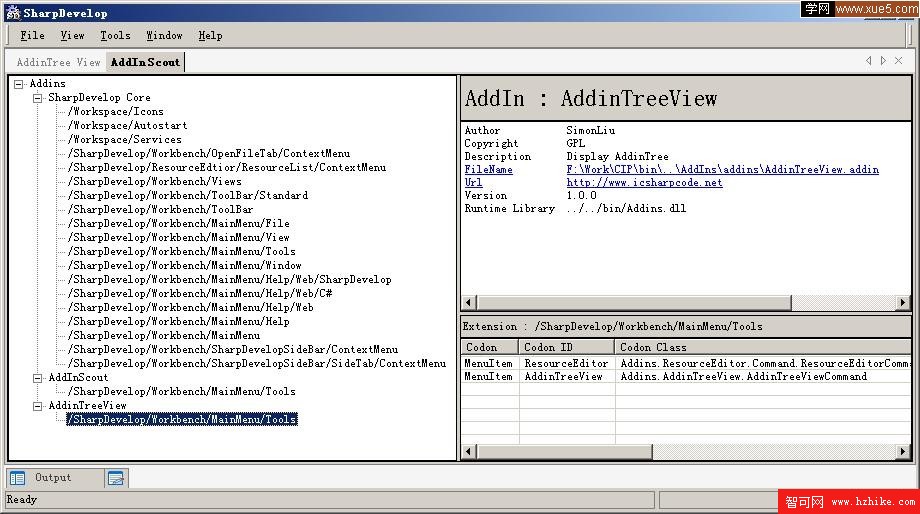Open the Url link label

[473, 182]
